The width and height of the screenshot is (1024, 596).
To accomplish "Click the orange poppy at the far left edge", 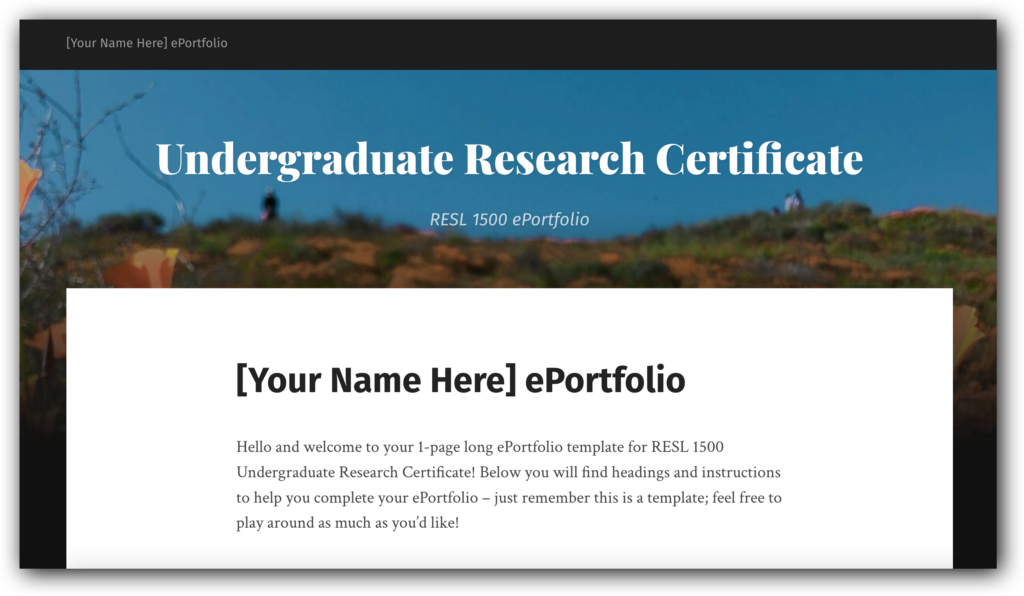I will tap(28, 185).
